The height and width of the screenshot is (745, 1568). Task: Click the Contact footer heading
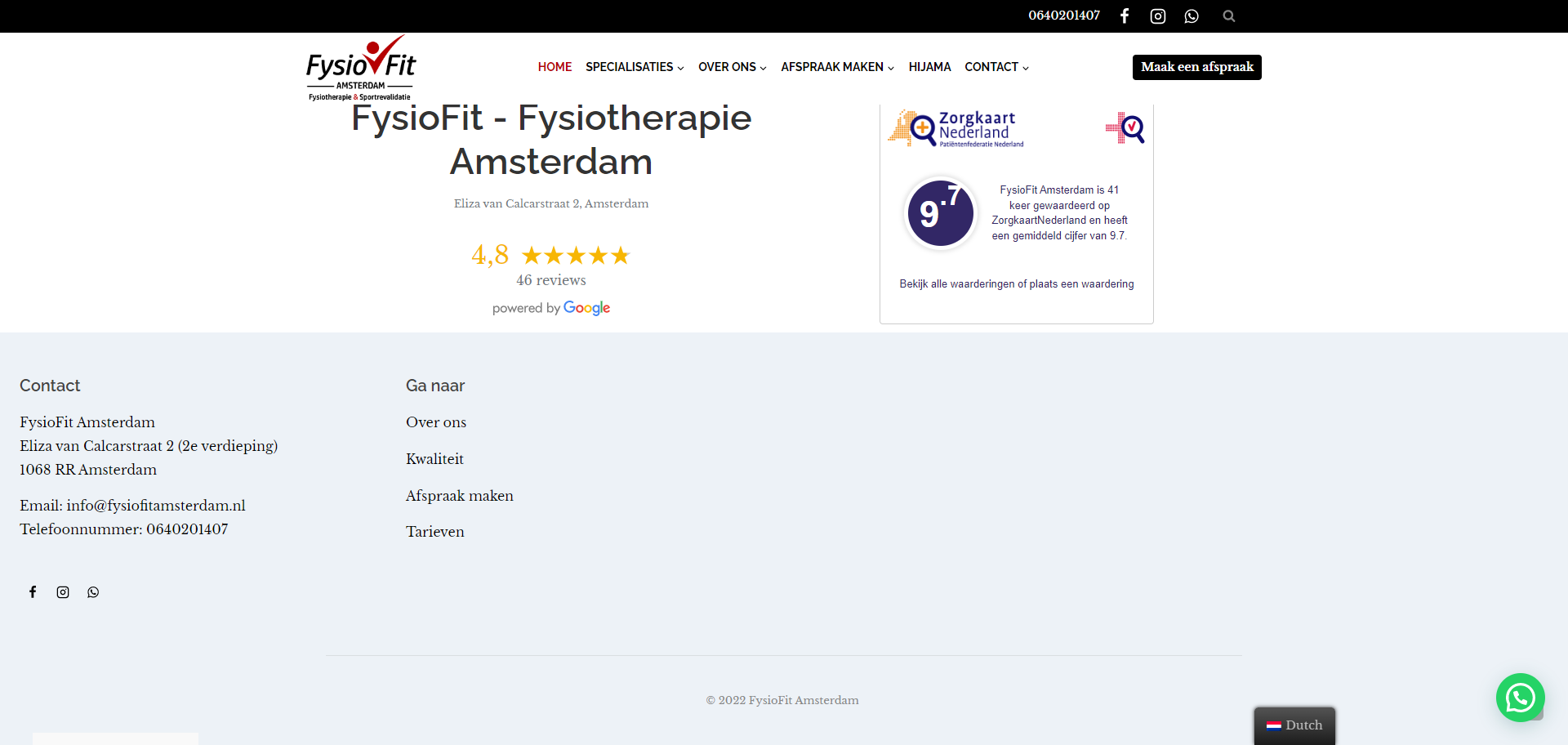pyautogui.click(x=50, y=386)
